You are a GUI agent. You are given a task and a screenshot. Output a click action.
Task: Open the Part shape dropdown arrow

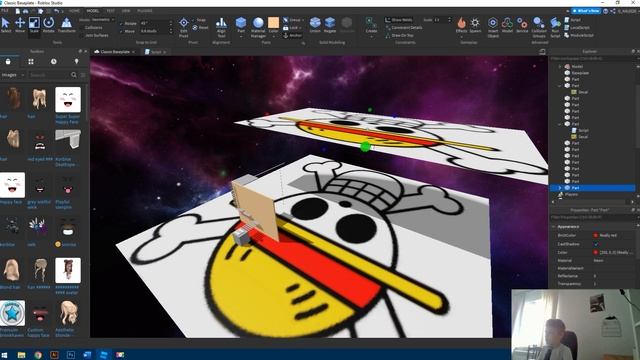coord(241,36)
